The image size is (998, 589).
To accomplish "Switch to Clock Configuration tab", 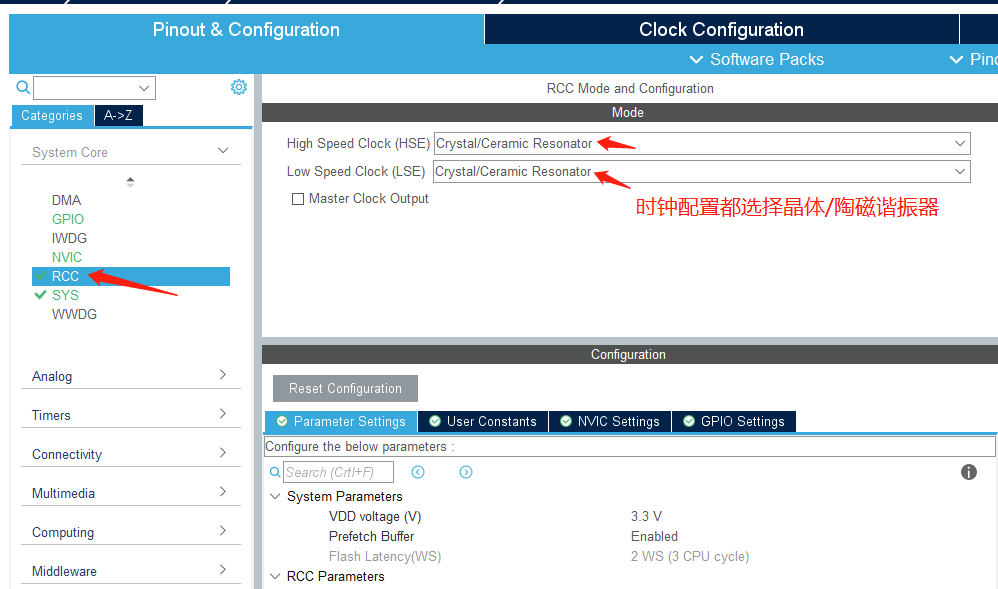I will click(721, 29).
